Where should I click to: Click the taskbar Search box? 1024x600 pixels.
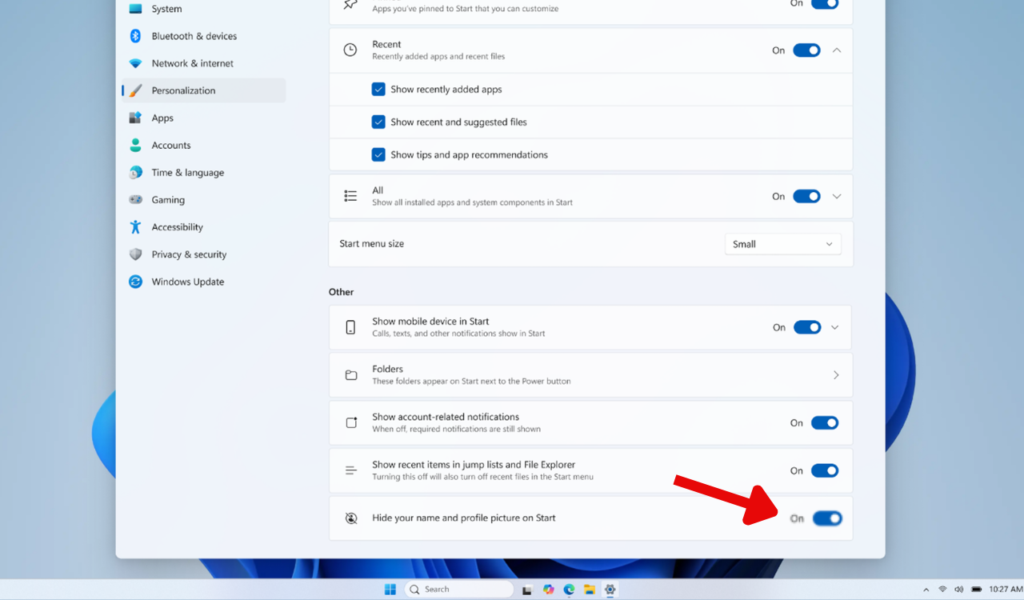coord(458,590)
